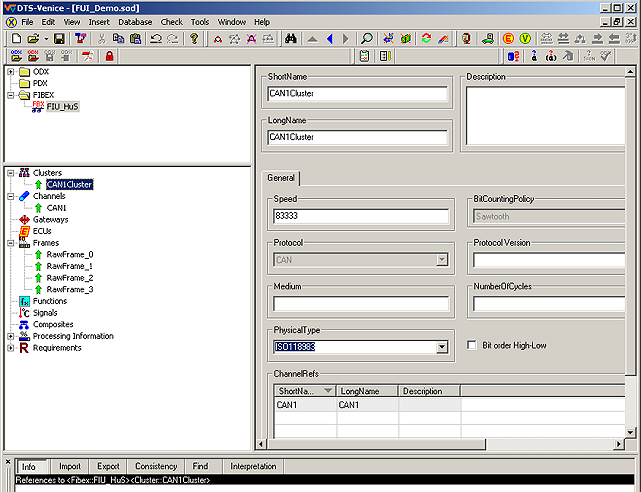Click the crossed-out pink X structure icon
641x492 pixels.
pos(251,39)
